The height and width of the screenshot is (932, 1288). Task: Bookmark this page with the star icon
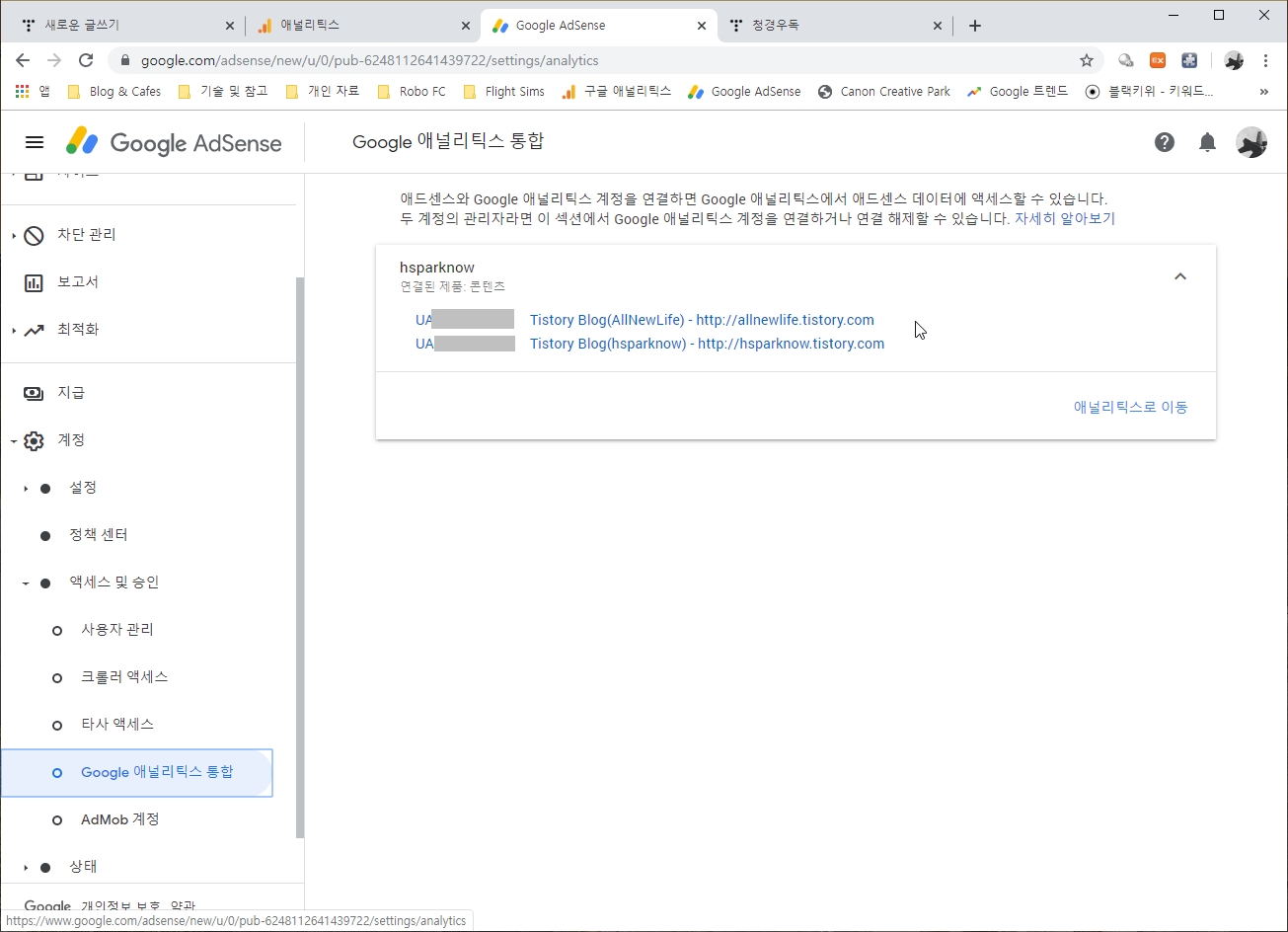point(1087,60)
